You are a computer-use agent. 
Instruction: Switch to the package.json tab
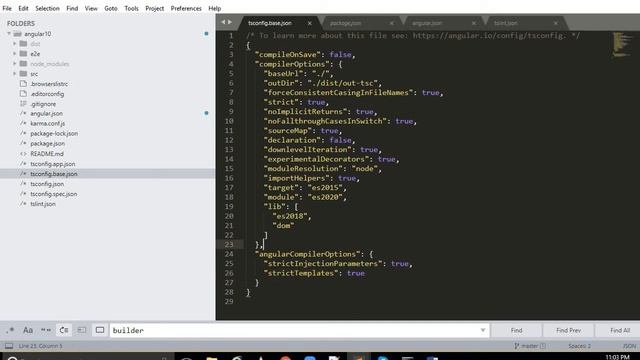point(345,23)
